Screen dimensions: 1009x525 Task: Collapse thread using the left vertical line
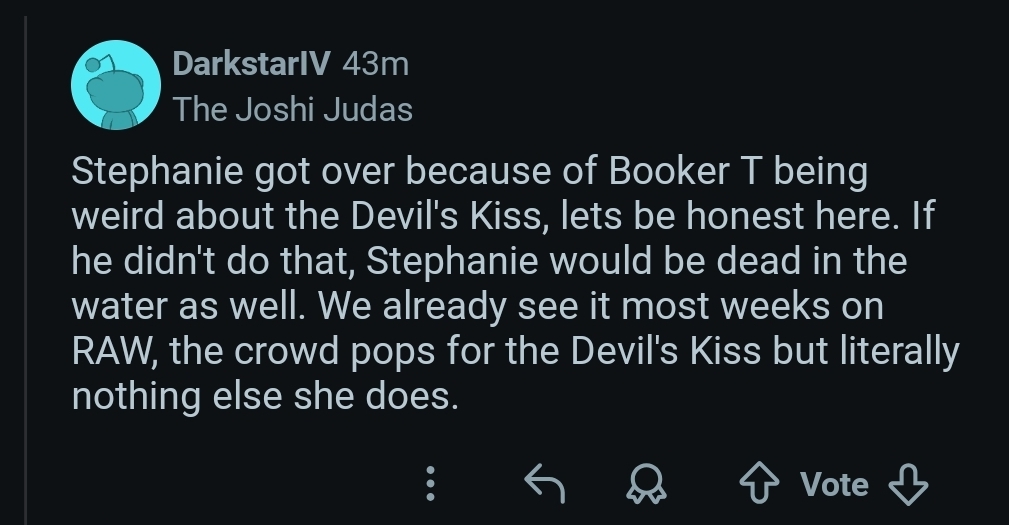26,270
